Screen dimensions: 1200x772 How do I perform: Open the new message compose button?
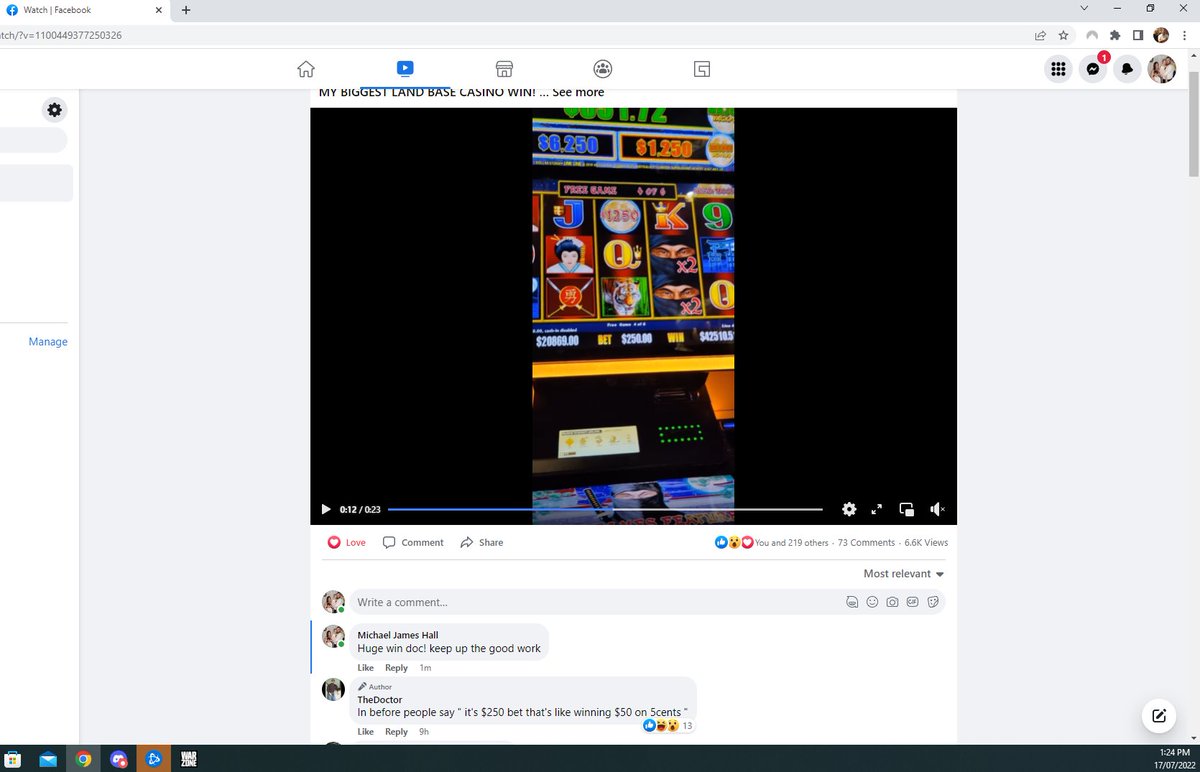[1158, 715]
